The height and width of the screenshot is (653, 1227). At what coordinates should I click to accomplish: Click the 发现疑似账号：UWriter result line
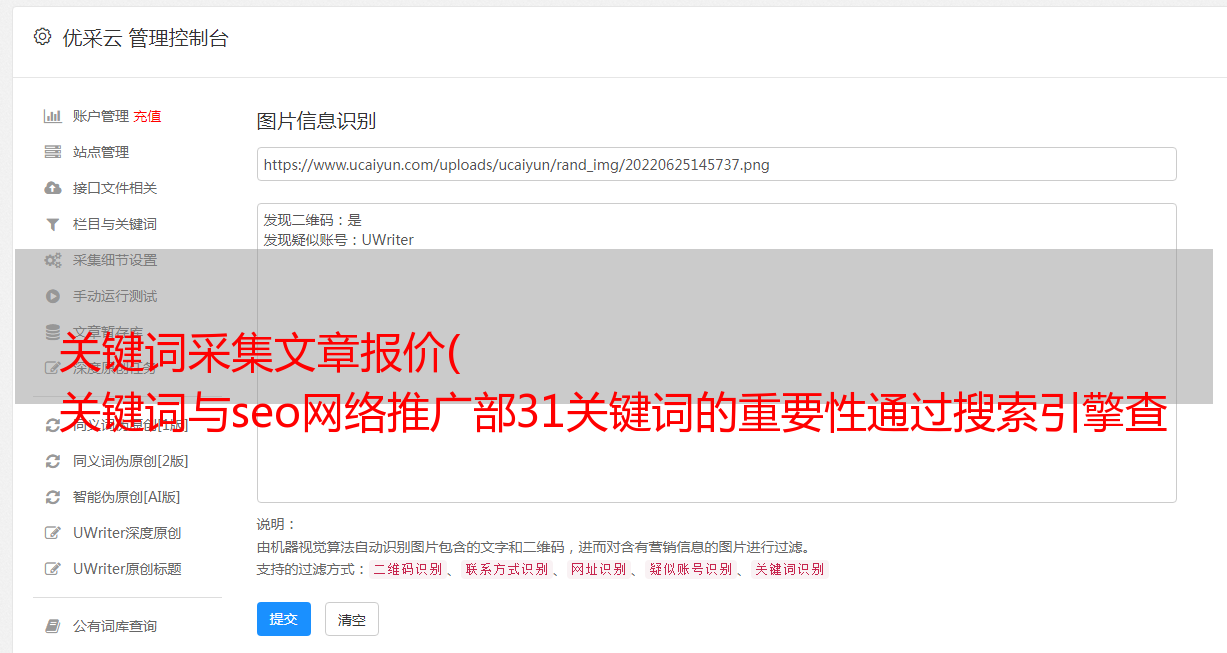coord(339,240)
